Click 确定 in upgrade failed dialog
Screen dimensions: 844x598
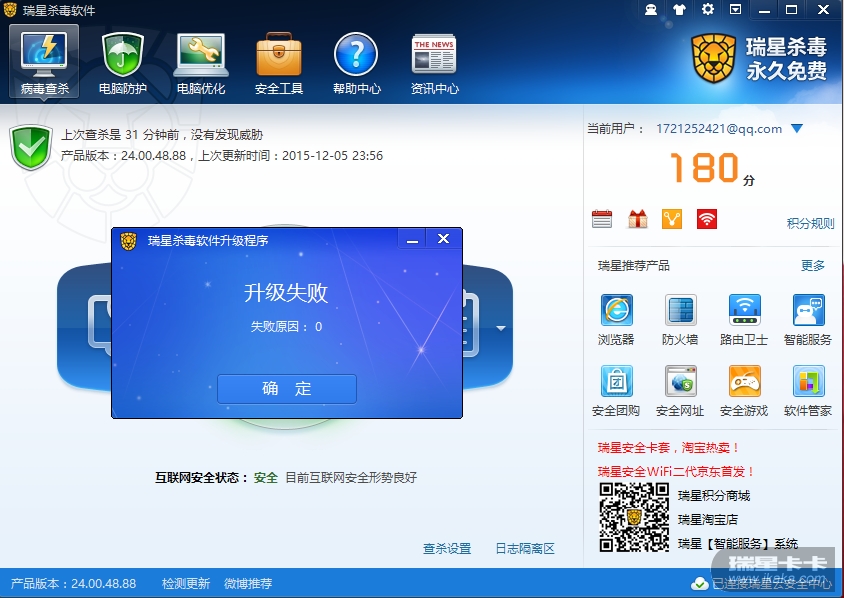click(x=286, y=389)
